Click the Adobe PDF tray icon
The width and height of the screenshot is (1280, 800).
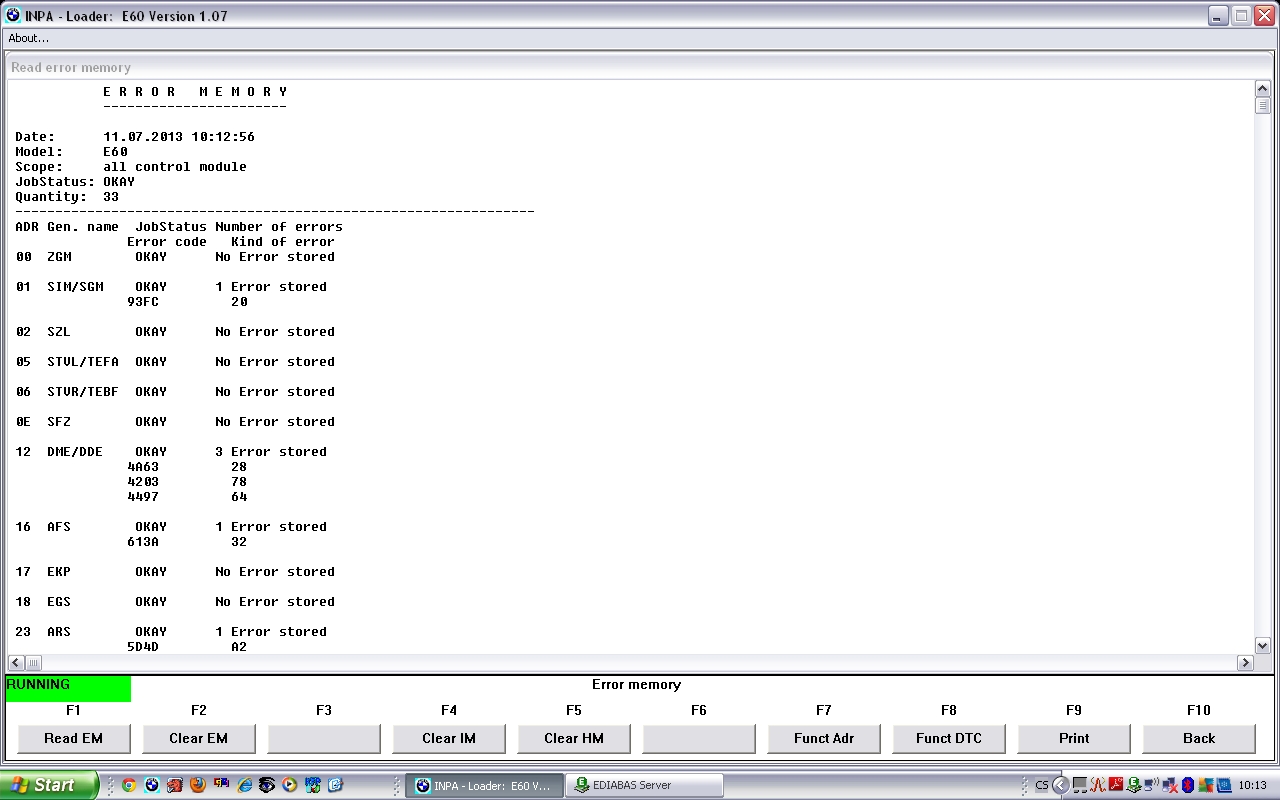(x=1116, y=785)
